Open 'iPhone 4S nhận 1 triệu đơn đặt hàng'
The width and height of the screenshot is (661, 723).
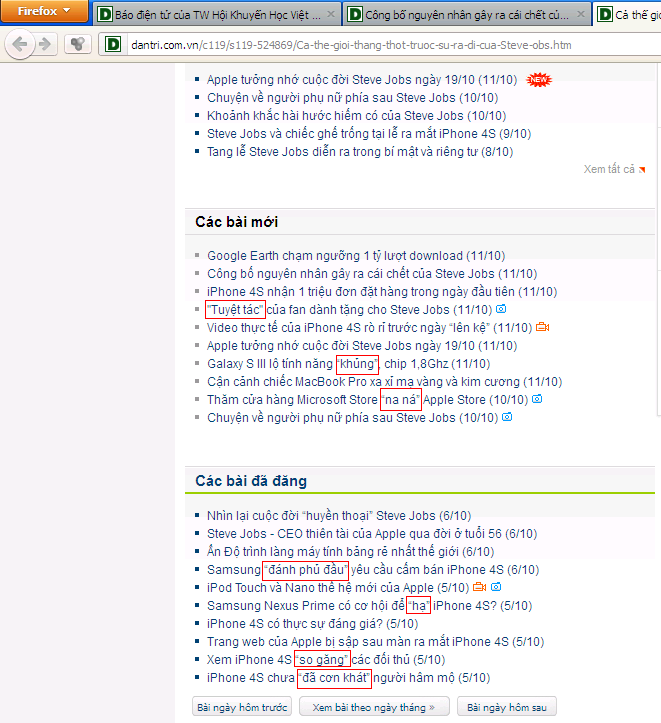tap(382, 291)
